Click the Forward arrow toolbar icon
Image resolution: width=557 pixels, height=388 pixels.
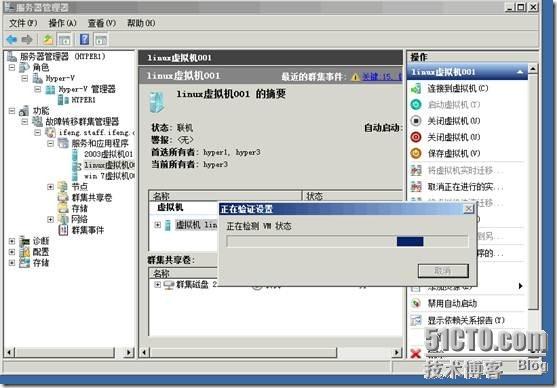tap(27, 39)
